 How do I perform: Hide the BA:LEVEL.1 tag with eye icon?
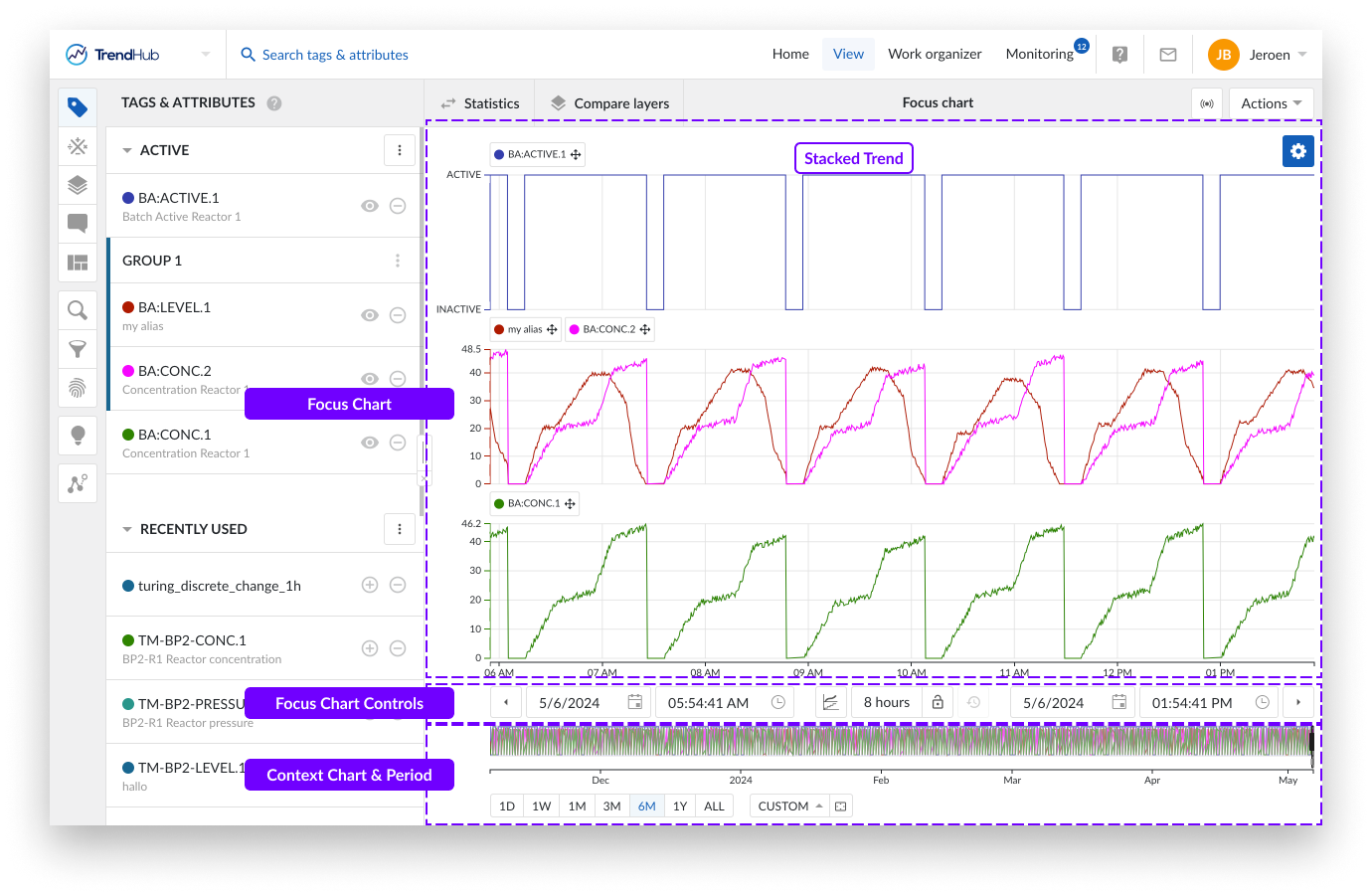tap(370, 315)
